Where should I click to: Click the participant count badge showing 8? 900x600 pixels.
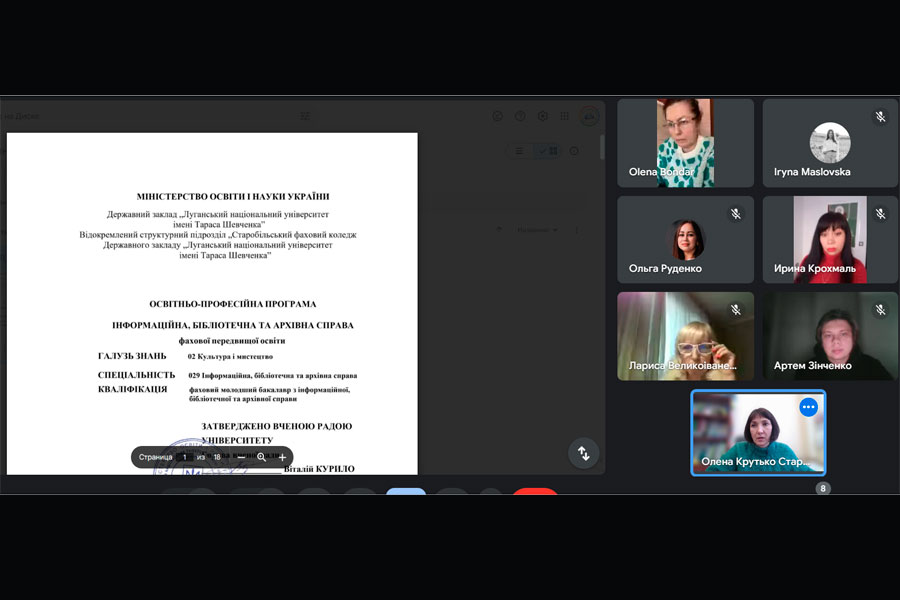tap(823, 489)
